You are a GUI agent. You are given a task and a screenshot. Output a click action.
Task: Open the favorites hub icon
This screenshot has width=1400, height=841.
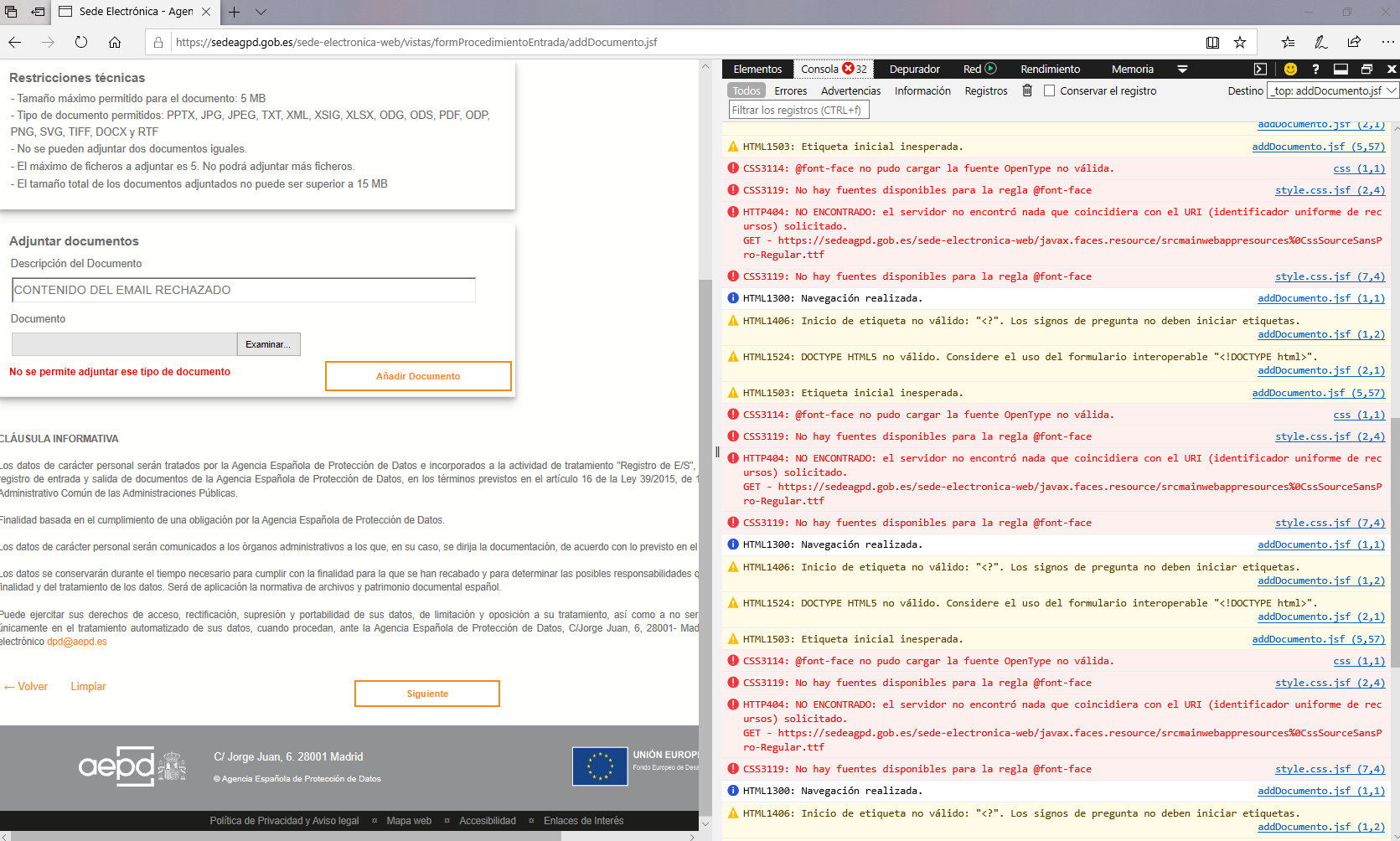coord(1288,42)
